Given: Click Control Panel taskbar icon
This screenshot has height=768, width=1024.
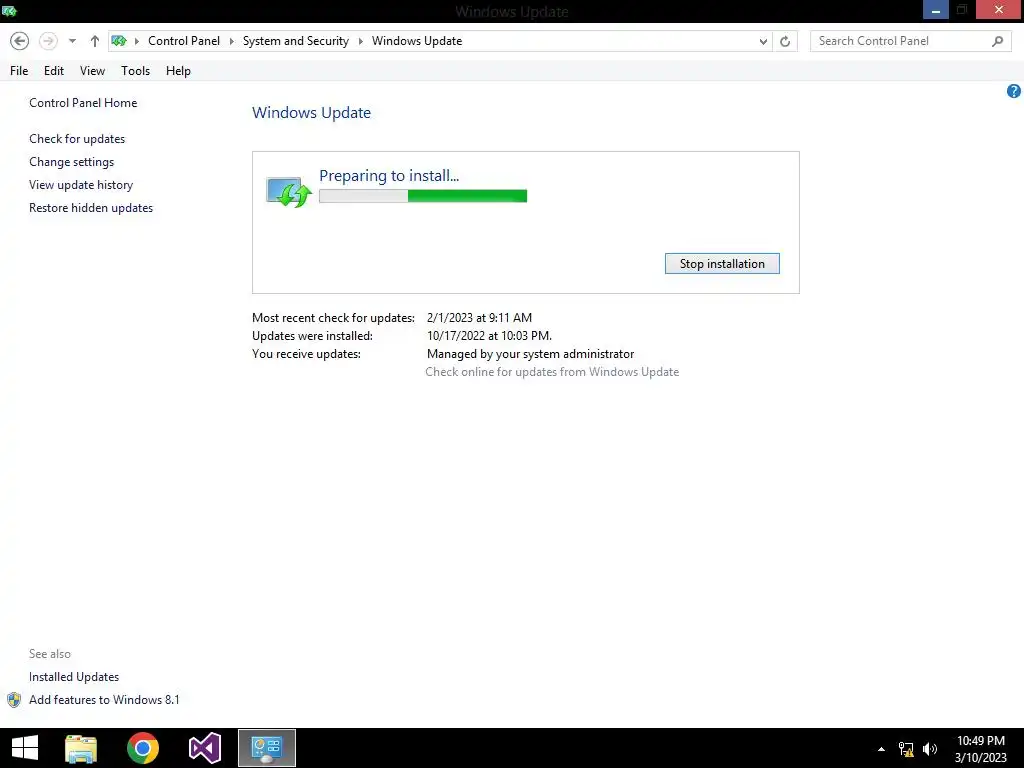Looking at the screenshot, I should click(266, 748).
